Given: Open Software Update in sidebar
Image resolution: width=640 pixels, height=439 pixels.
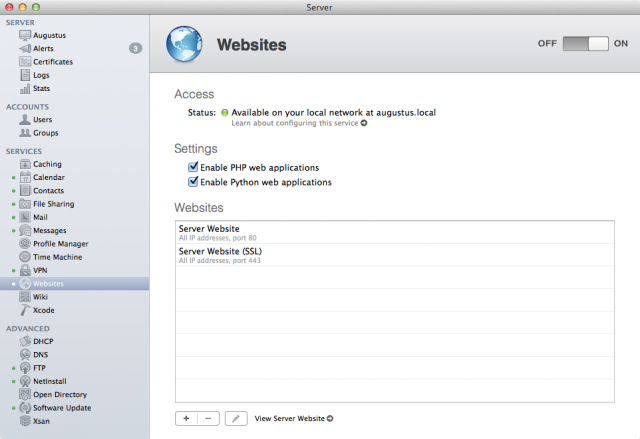Looking at the screenshot, I should point(62,408).
